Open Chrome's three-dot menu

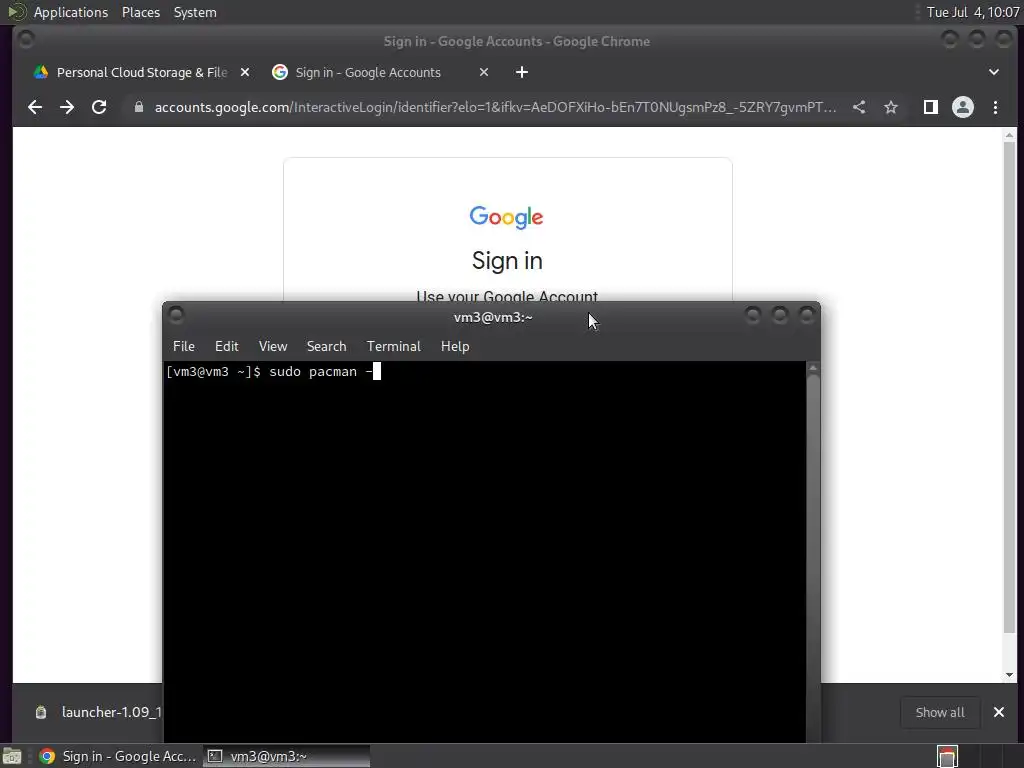[x=995, y=107]
